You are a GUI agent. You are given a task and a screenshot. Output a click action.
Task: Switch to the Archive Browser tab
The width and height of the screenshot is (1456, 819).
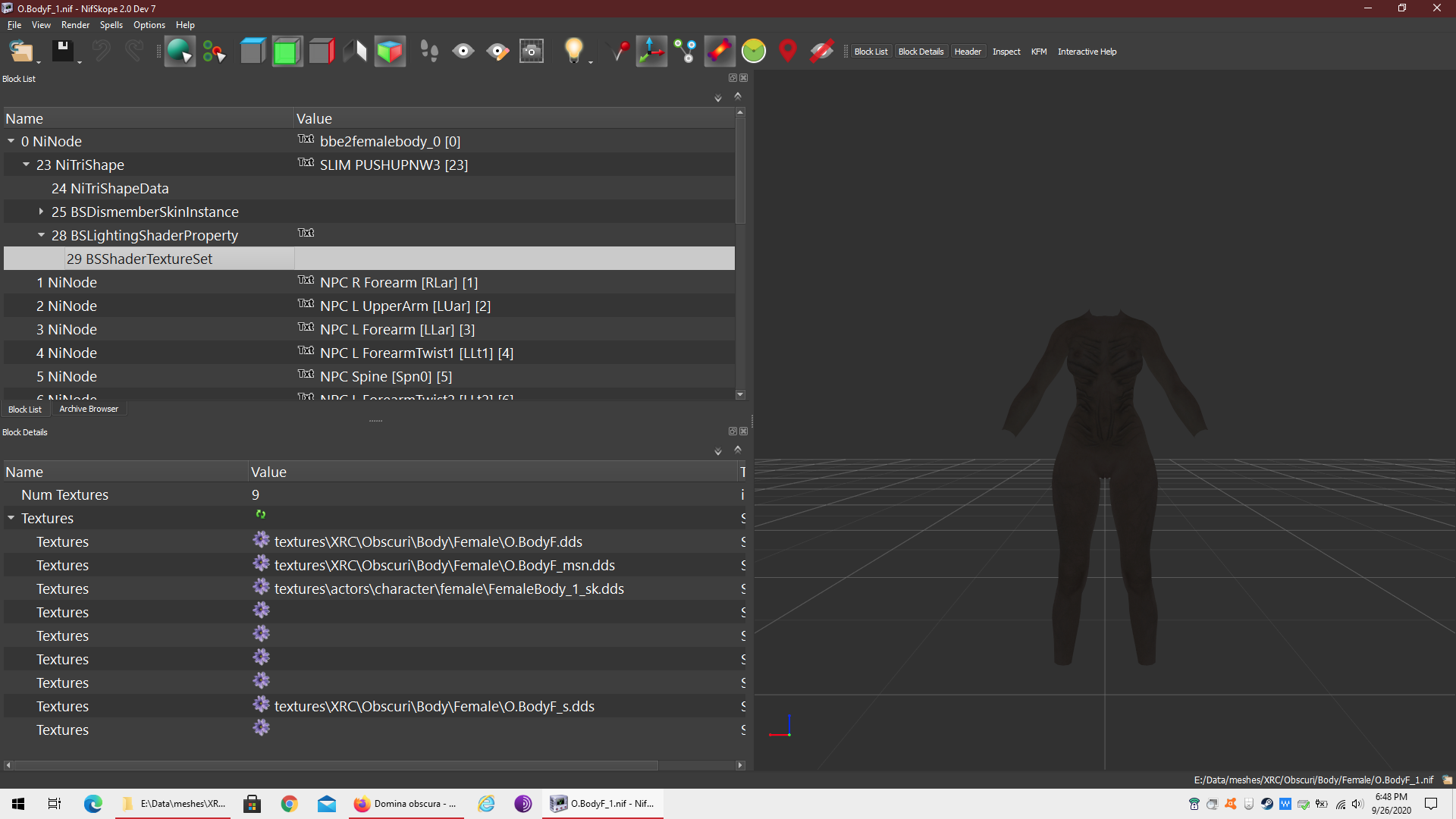click(89, 409)
